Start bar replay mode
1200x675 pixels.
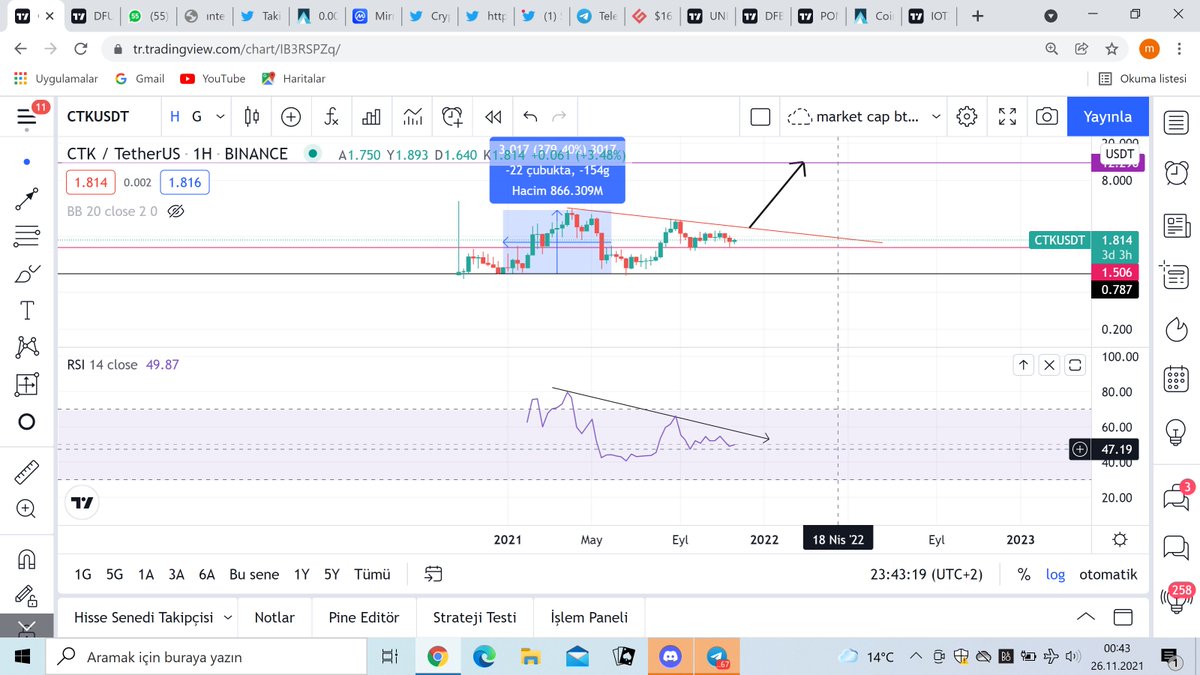tap(492, 117)
